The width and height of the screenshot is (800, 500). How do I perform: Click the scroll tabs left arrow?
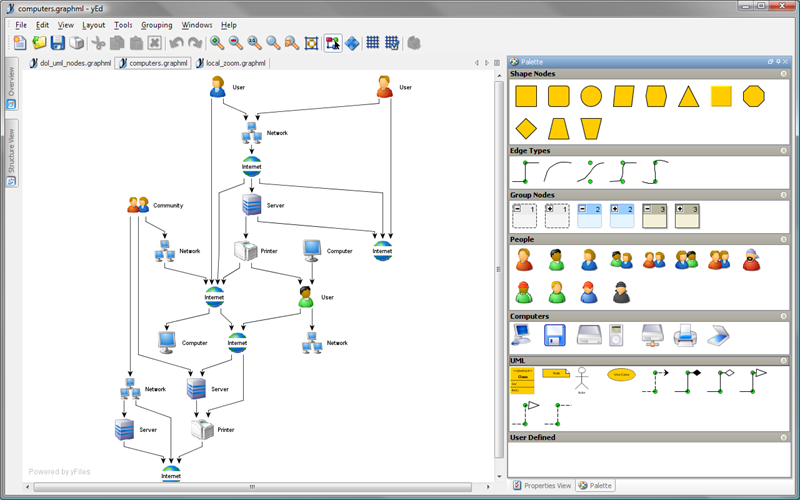477,63
